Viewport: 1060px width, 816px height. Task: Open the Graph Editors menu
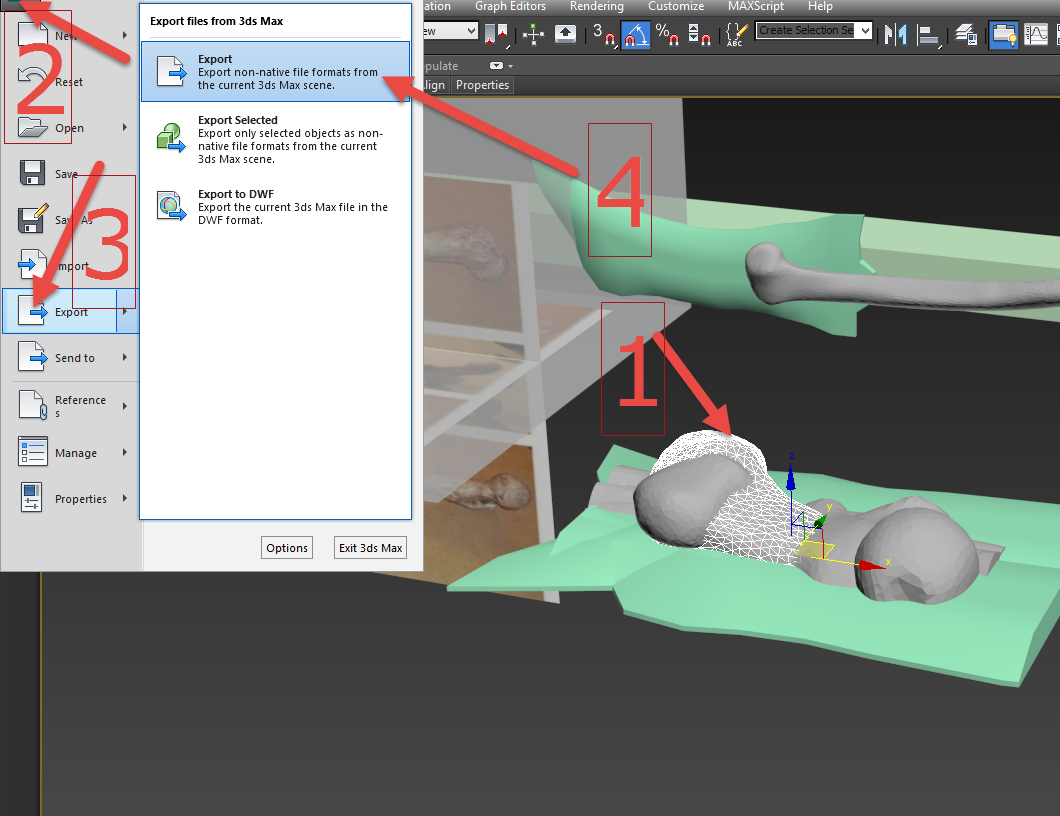click(x=510, y=6)
